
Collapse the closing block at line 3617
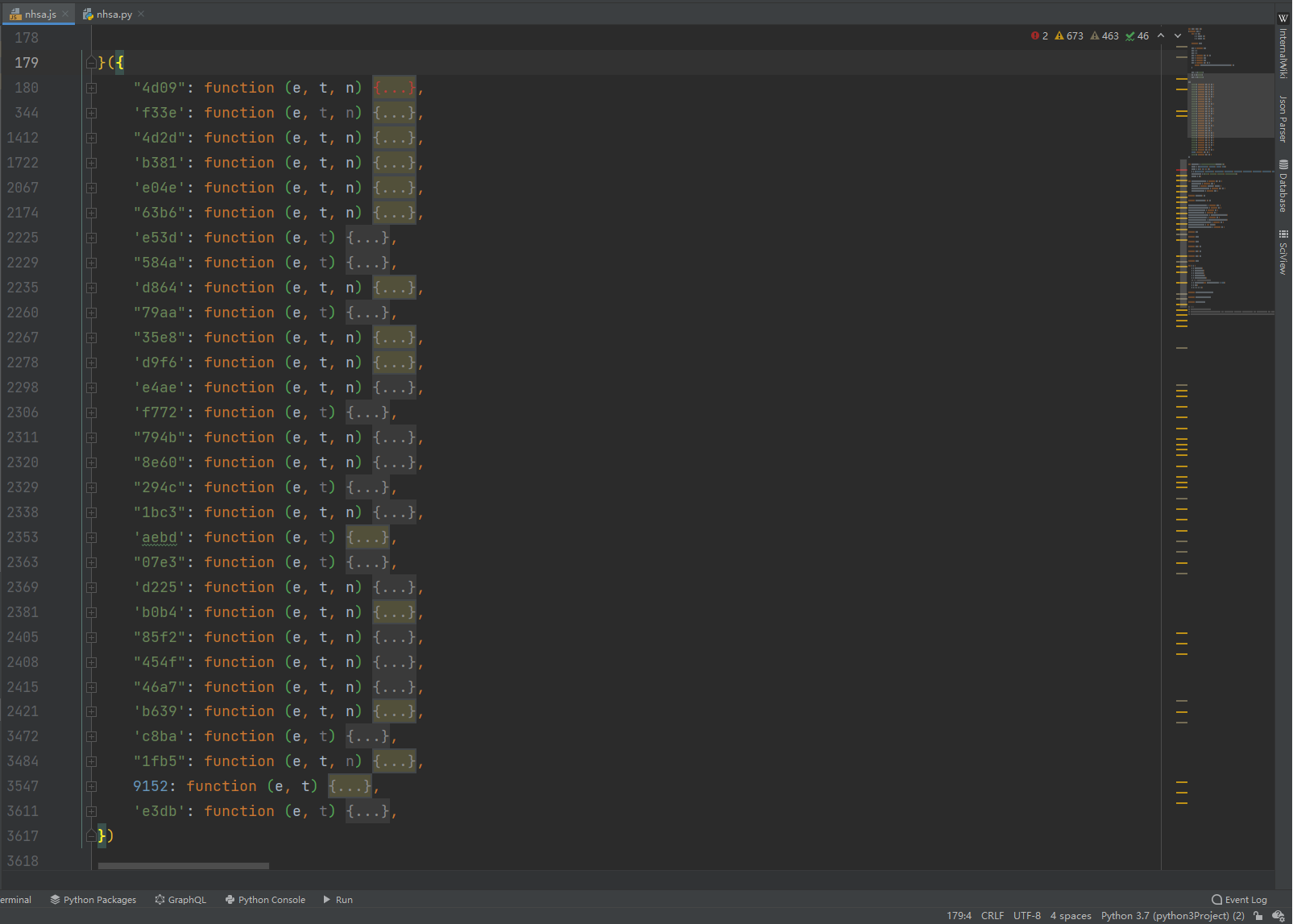(91, 836)
